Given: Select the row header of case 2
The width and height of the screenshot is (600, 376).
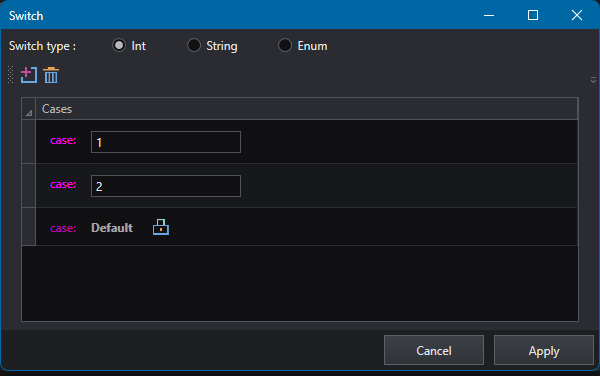Looking at the screenshot, I should click(29, 186).
